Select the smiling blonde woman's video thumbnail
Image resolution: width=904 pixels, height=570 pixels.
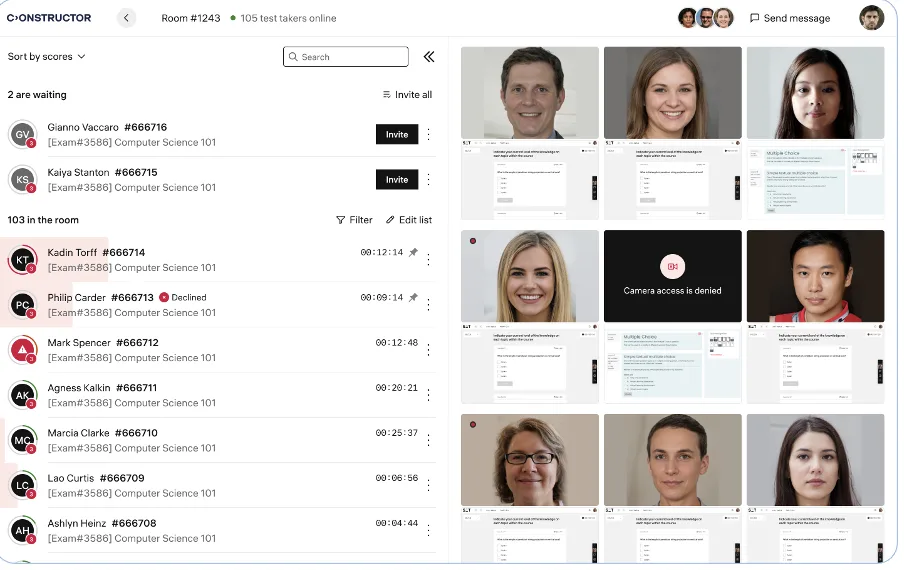tap(530, 276)
